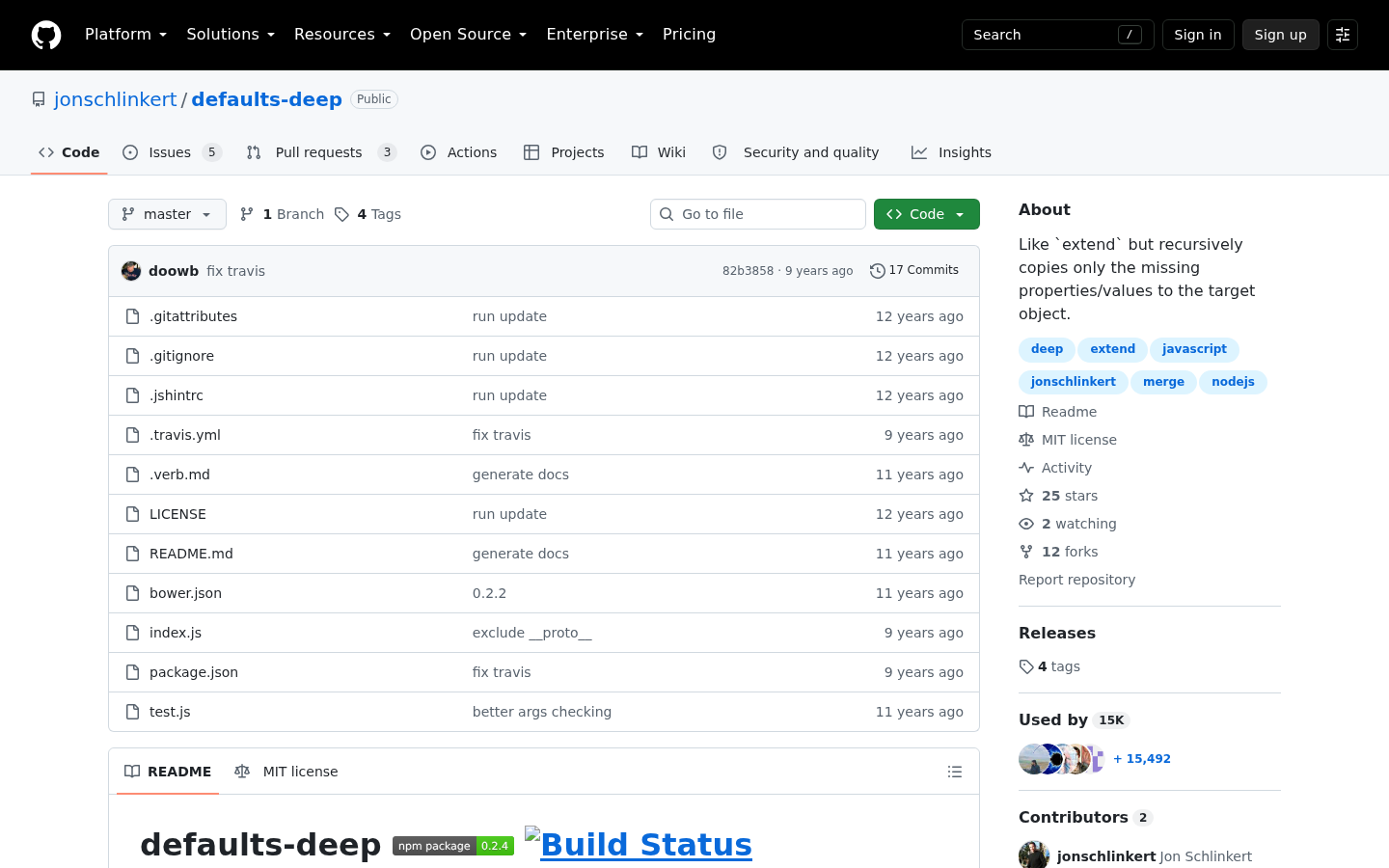Open the jonschlinkert owner profile link
1389x868 pixels.
116,99
